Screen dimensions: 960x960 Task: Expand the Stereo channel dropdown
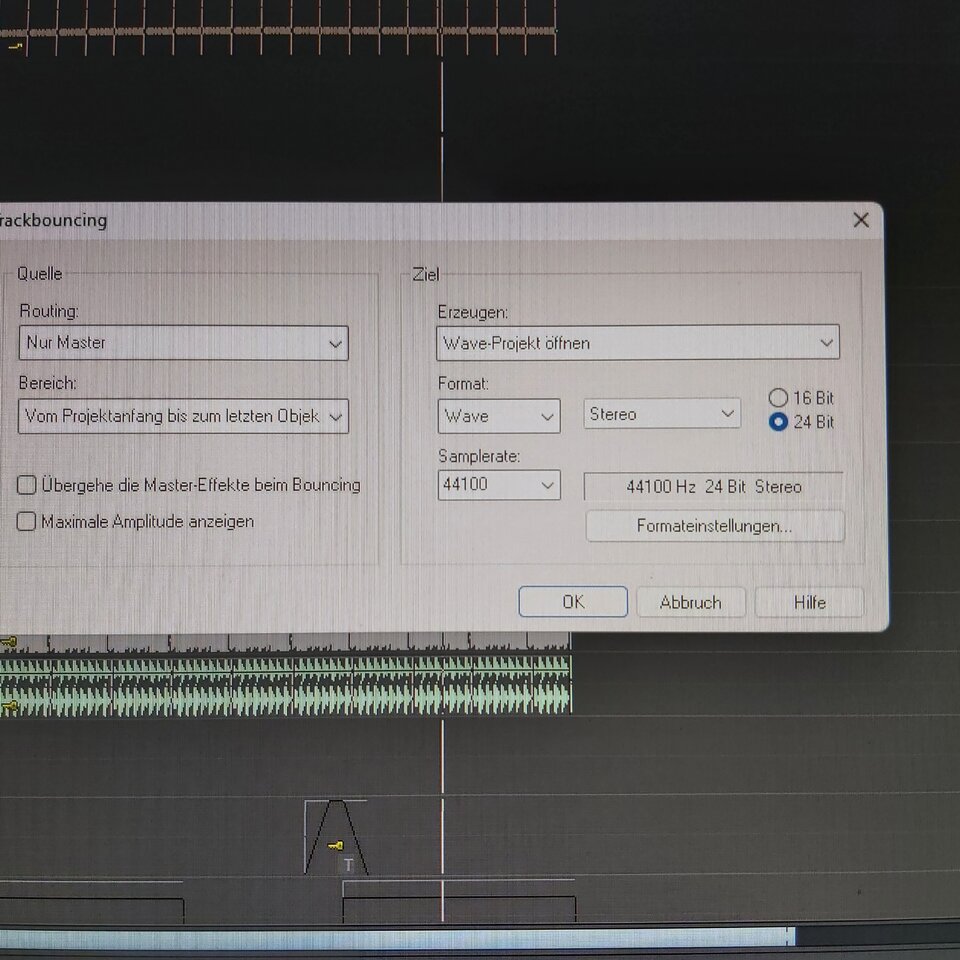coord(662,414)
